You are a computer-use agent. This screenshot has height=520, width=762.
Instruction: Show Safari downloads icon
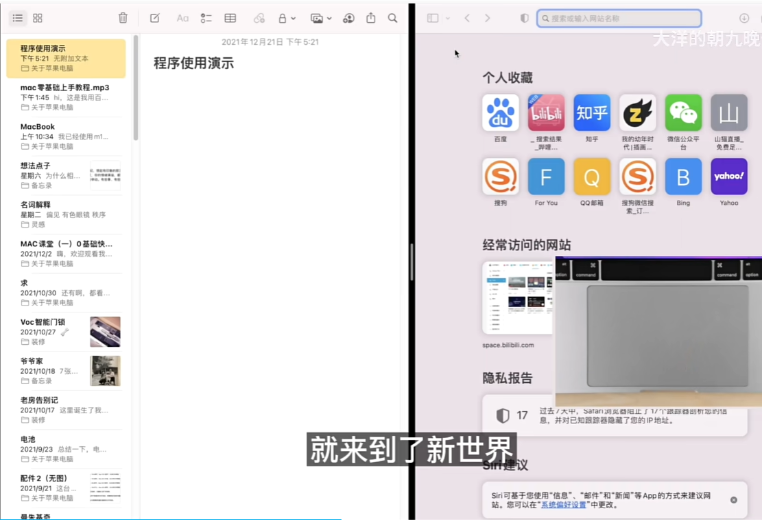744,18
